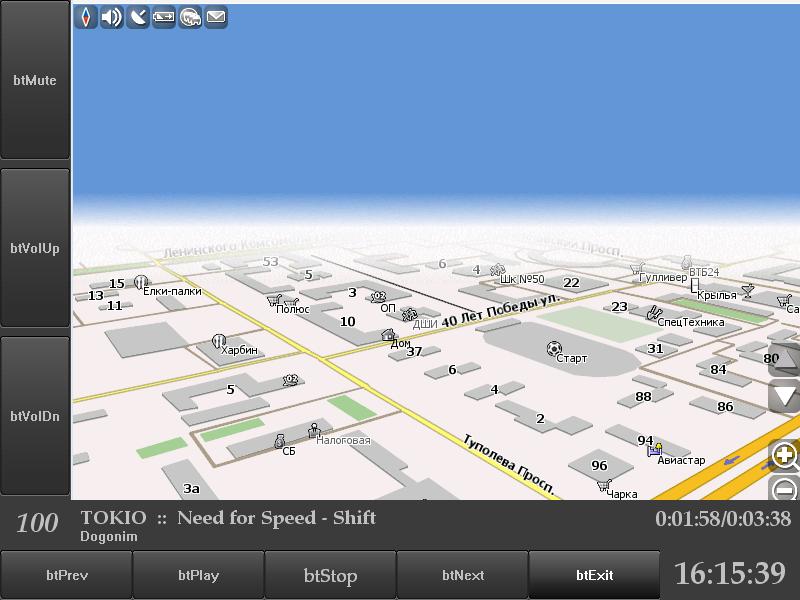This screenshot has width=800, height=600.
Task: Go to previous track with btPrev
Action: click(x=66, y=575)
